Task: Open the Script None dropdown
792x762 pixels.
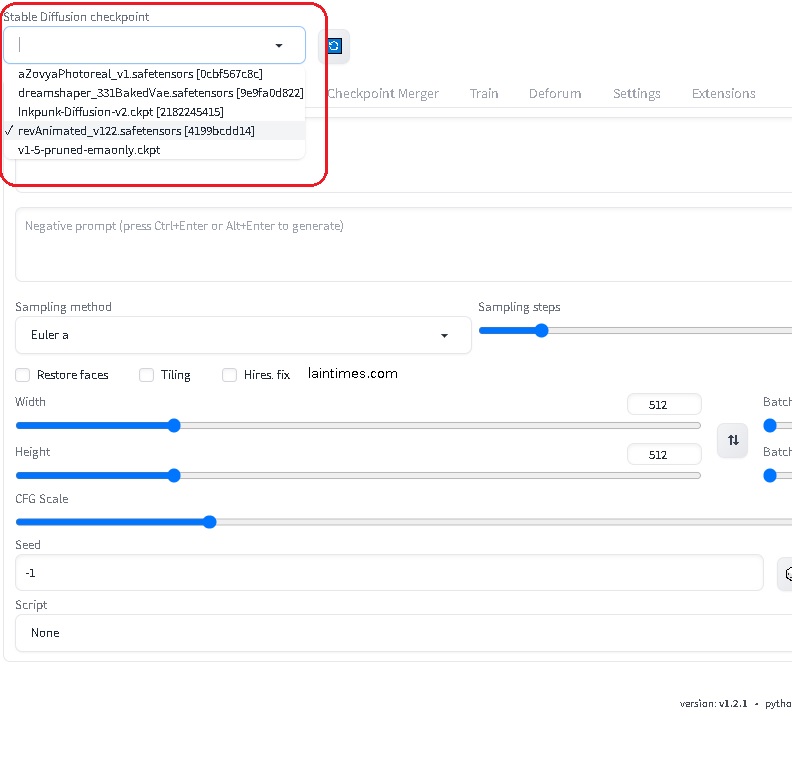Action: 404,633
